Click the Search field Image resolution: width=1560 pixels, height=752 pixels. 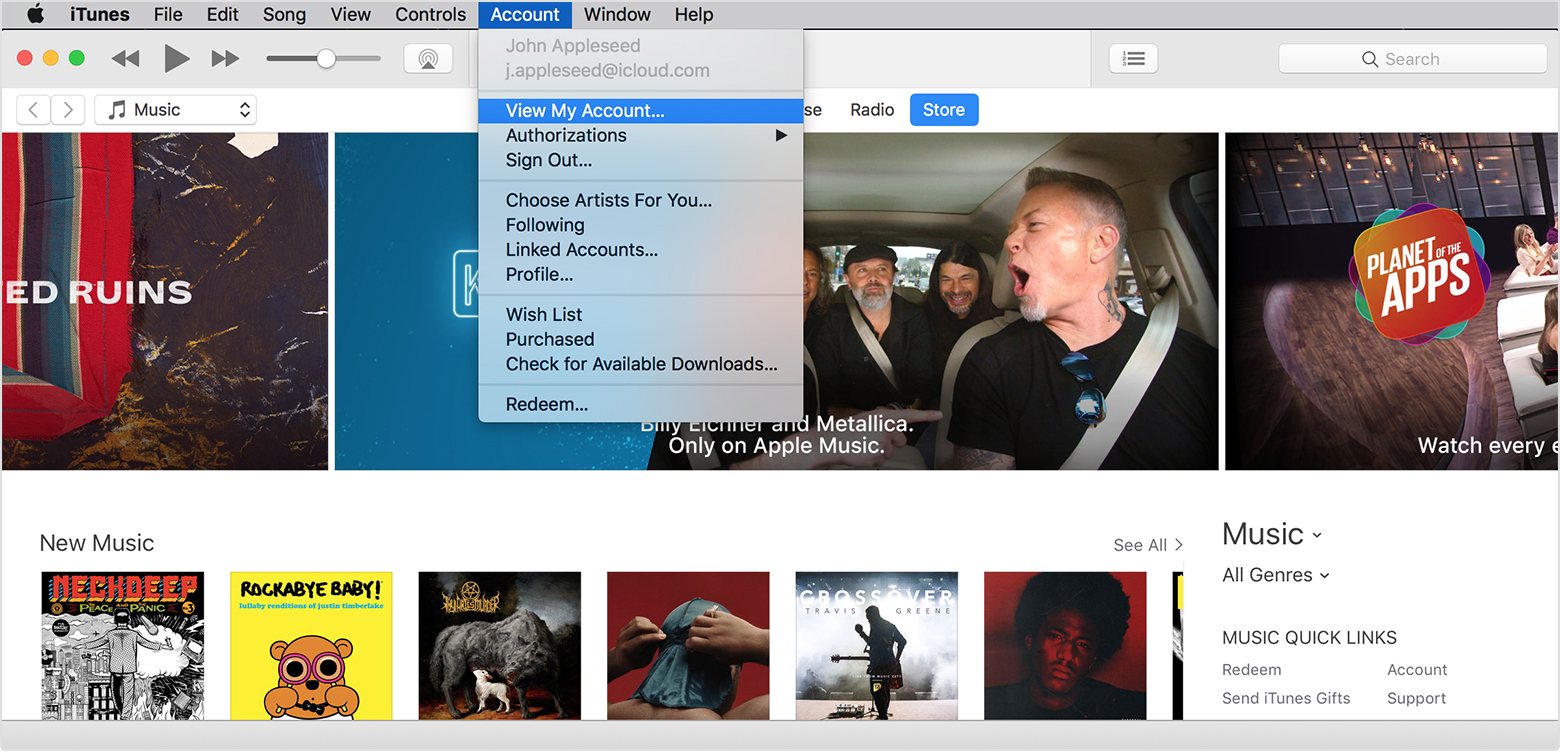coord(1412,59)
